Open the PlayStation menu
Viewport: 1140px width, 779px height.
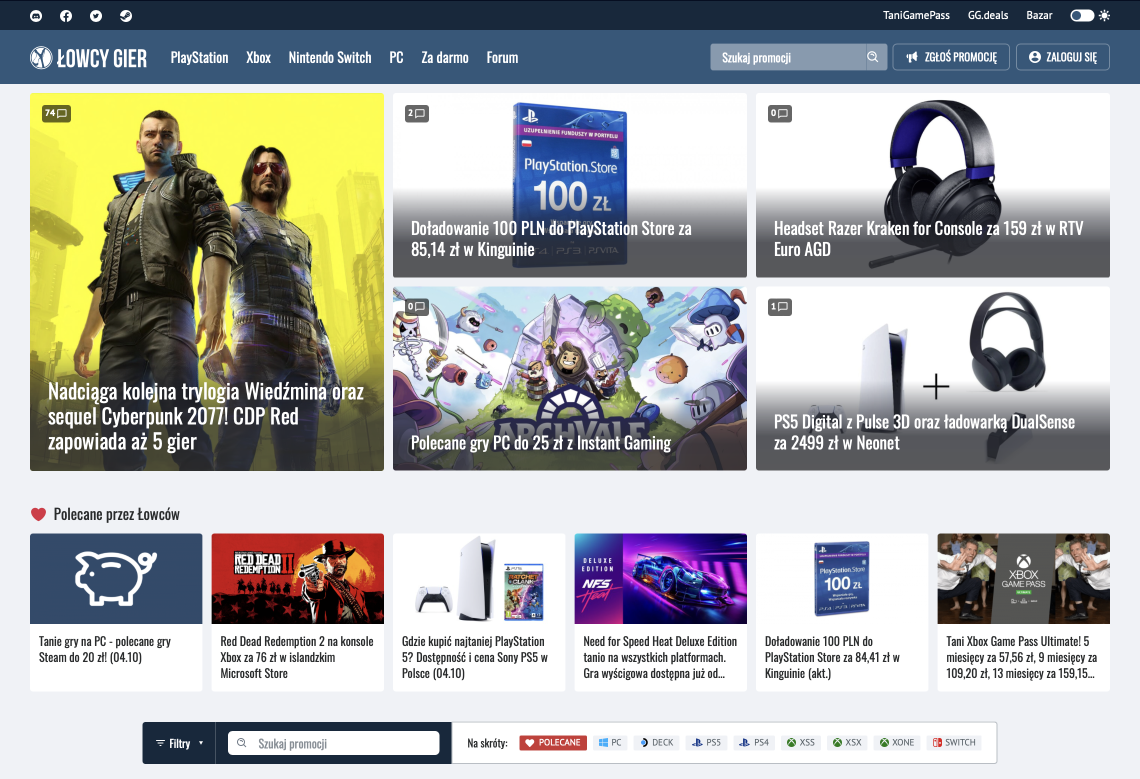click(199, 57)
